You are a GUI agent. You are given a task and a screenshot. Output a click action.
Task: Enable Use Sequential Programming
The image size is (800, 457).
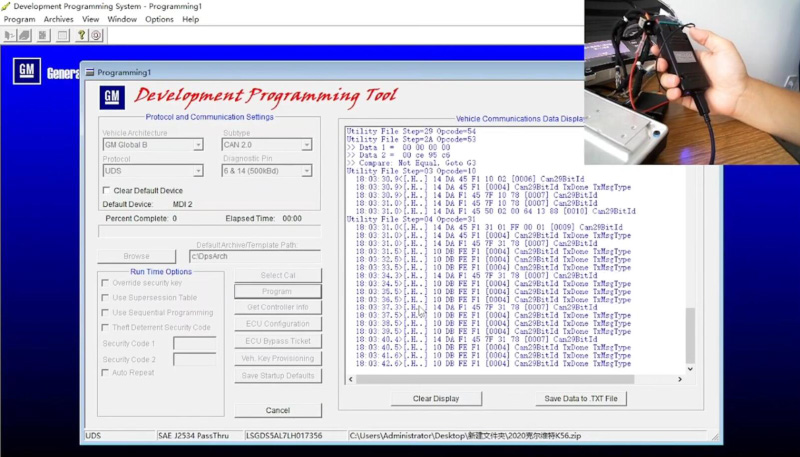105,312
